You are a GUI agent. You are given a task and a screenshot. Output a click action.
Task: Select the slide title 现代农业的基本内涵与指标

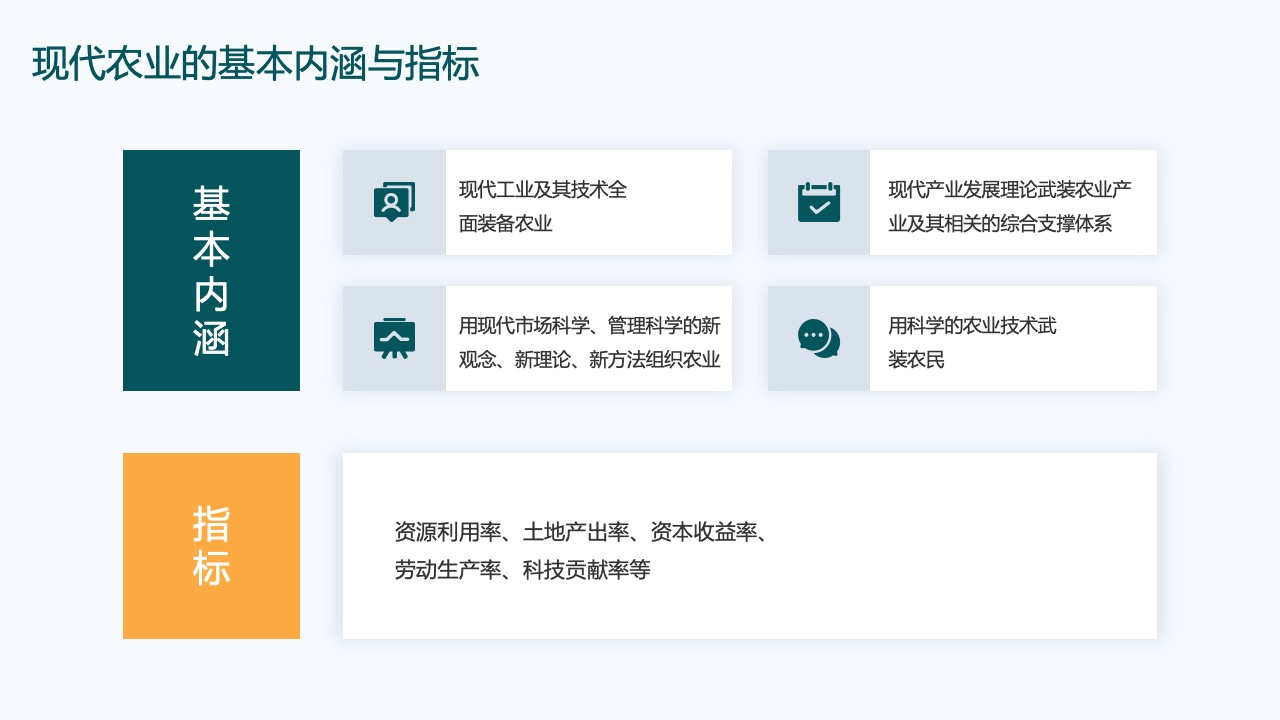pos(256,64)
